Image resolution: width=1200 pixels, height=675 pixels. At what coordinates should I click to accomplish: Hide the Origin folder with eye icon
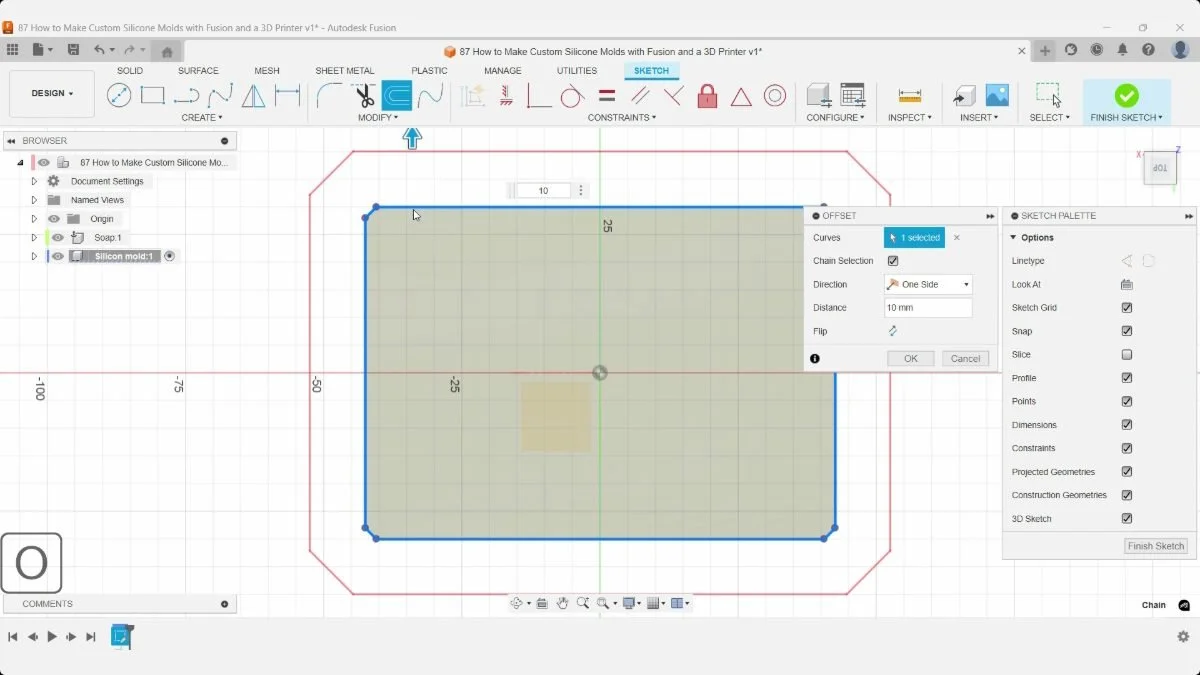coord(54,219)
